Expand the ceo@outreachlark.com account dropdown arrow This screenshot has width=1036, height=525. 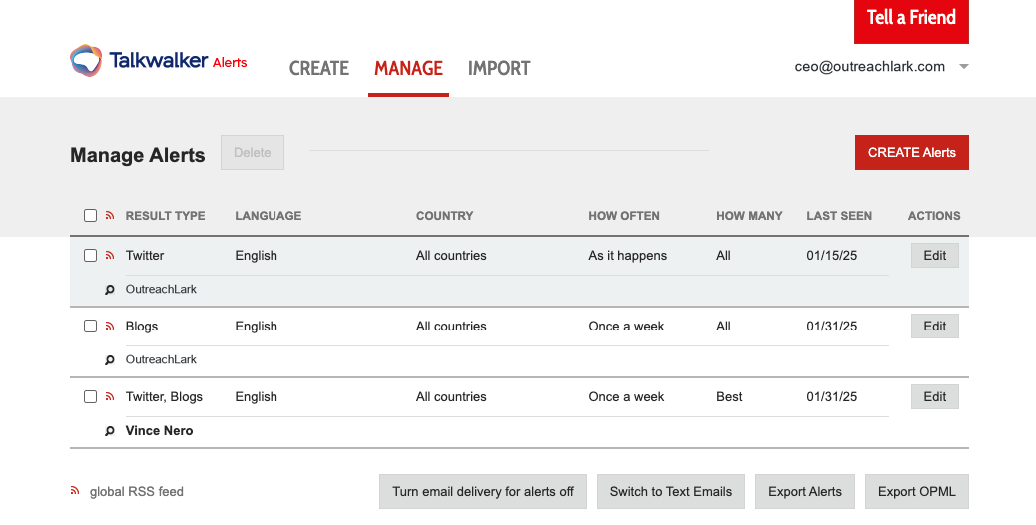click(x=964, y=67)
